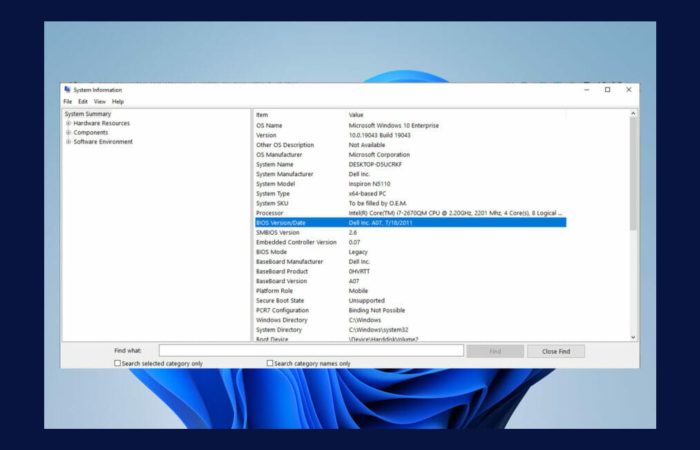Click the Close Find button
Image resolution: width=700 pixels, height=450 pixels.
(556, 351)
